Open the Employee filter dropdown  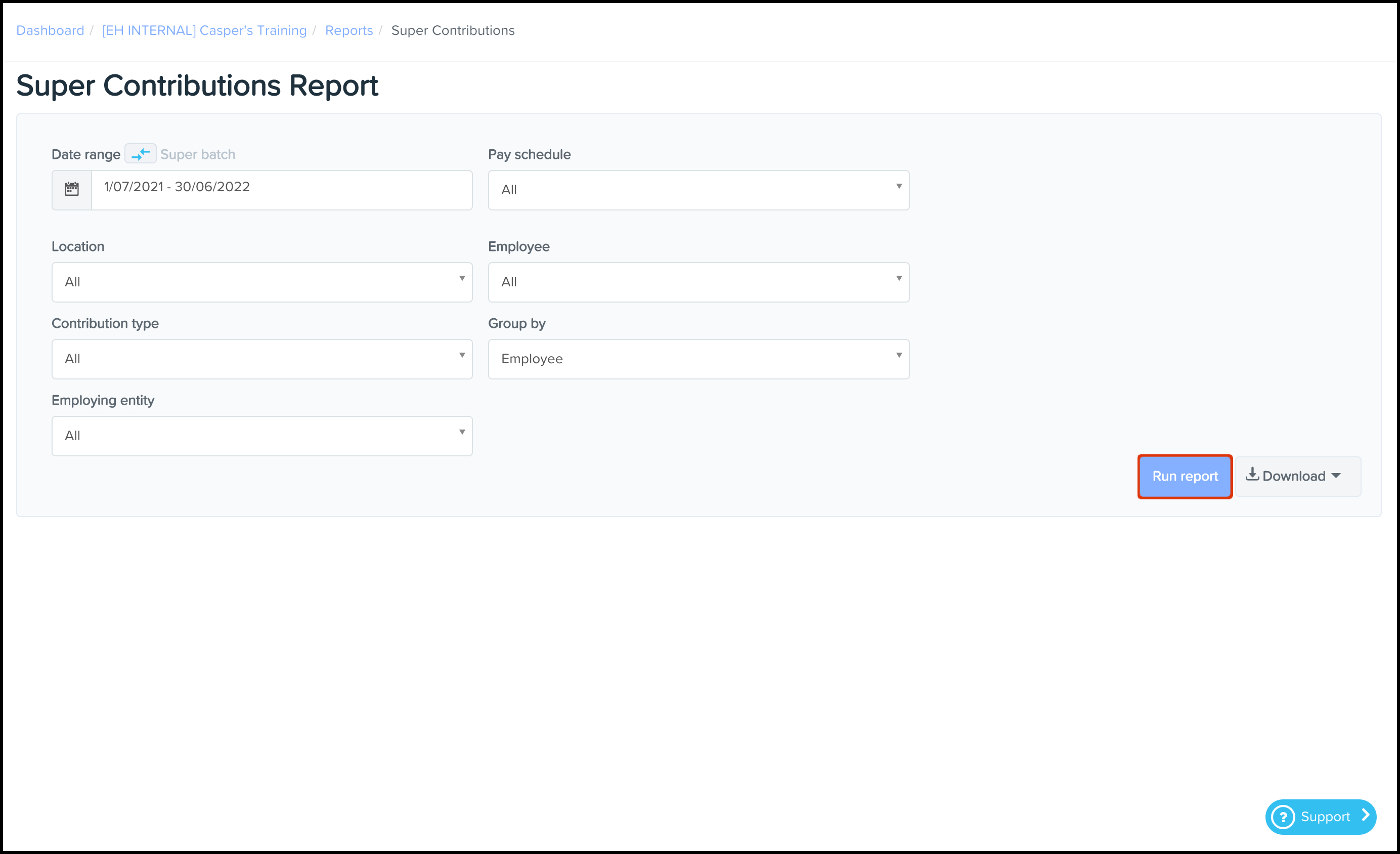[698, 282]
